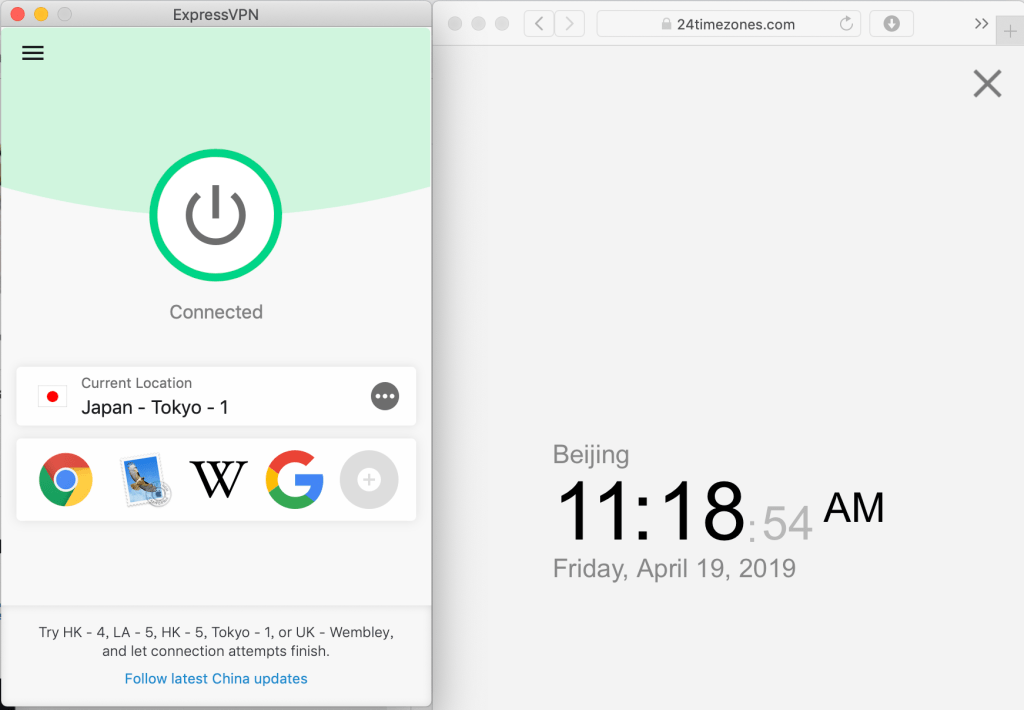Go back in Safari
The width and height of the screenshot is (1024, 710).
[x=539, y=24]
